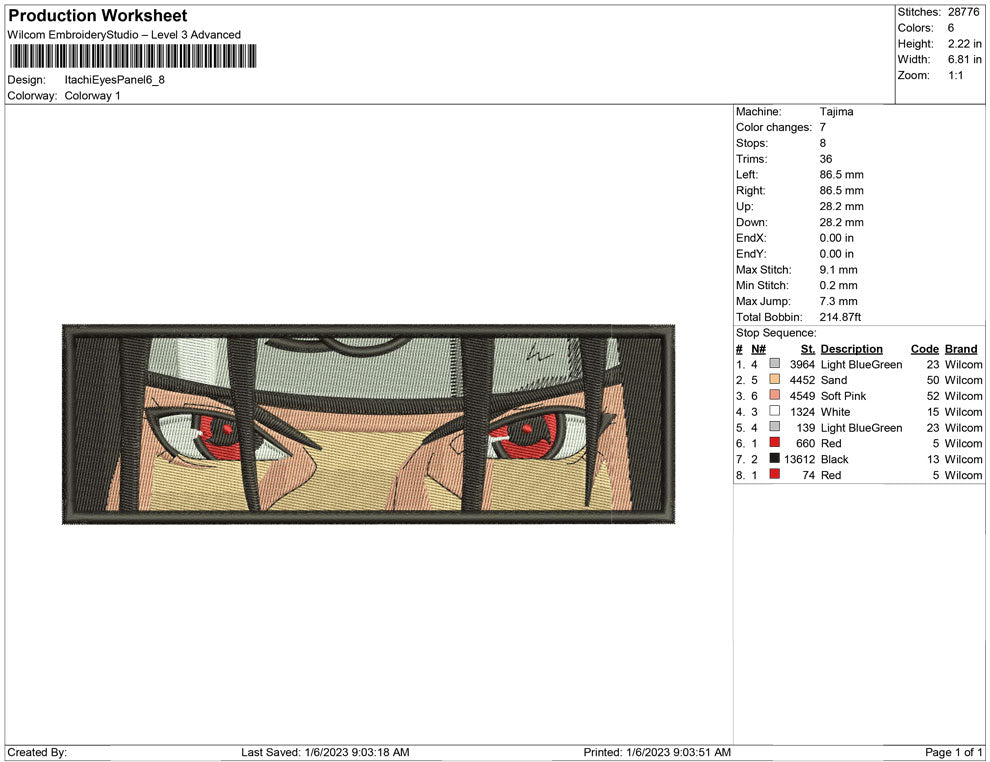990x762 pixels.
Task: Click the Total Bobbin value 214.87ft
Action: click(839, 317)
